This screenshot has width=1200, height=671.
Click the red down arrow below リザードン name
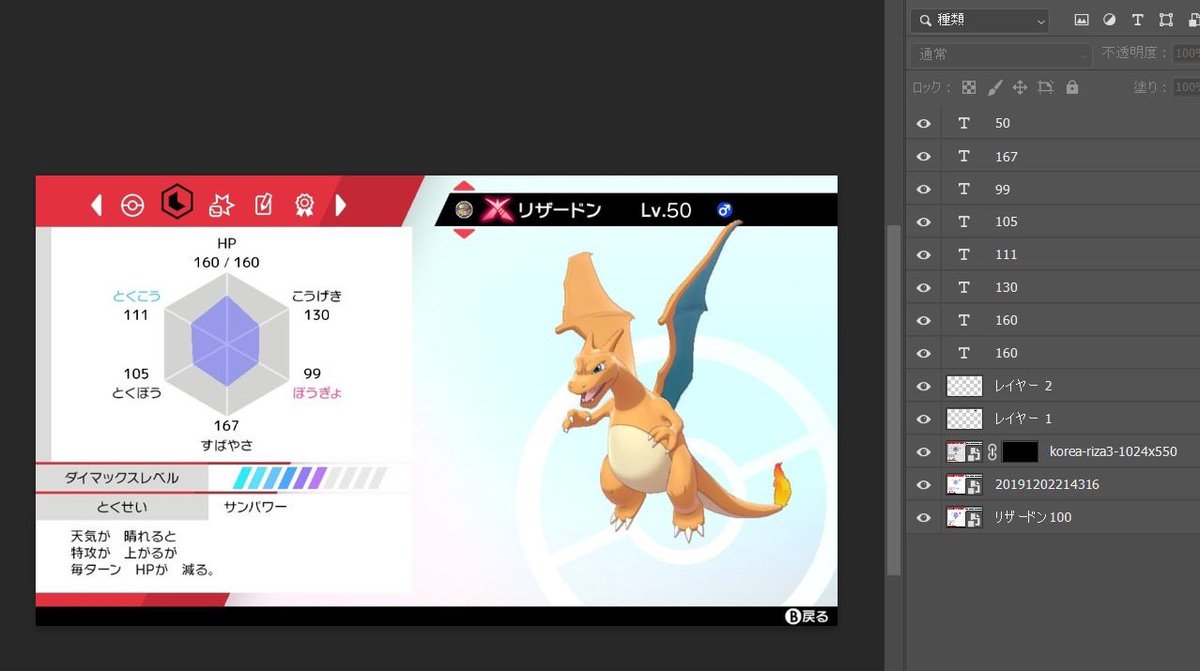tap(463, 233)
